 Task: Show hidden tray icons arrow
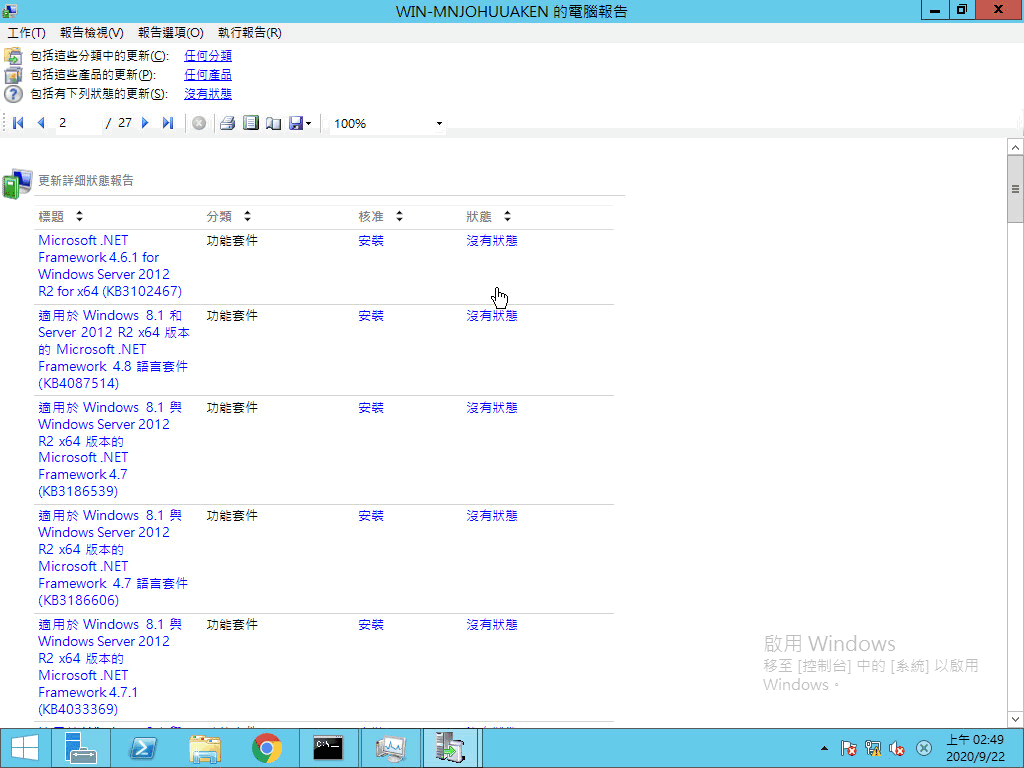[x=824, y=748]
